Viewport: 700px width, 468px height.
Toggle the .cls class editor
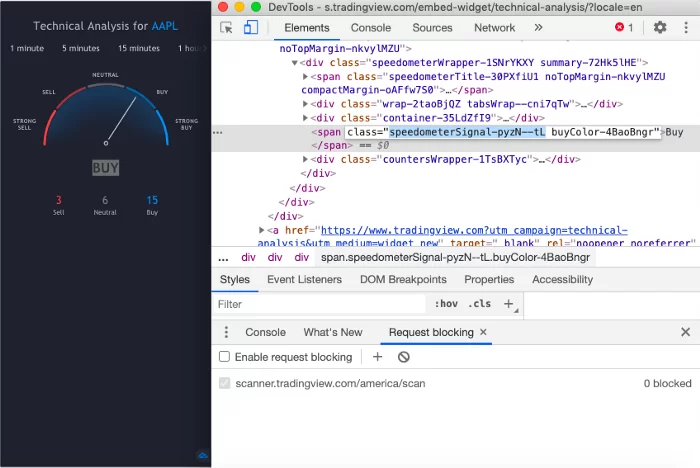(x=479, y=304)
